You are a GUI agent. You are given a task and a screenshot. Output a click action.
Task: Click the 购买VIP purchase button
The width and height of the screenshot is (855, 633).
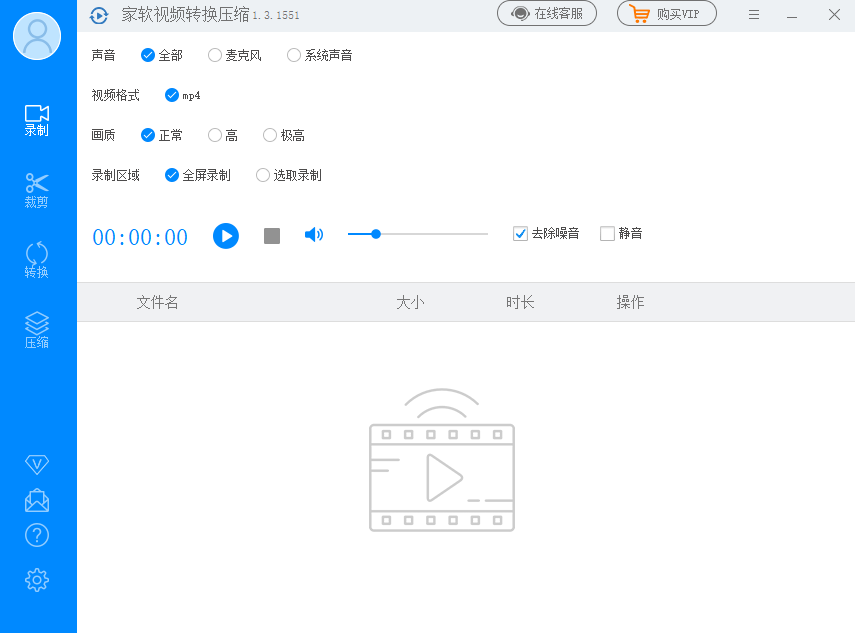[x=666, y=14]
